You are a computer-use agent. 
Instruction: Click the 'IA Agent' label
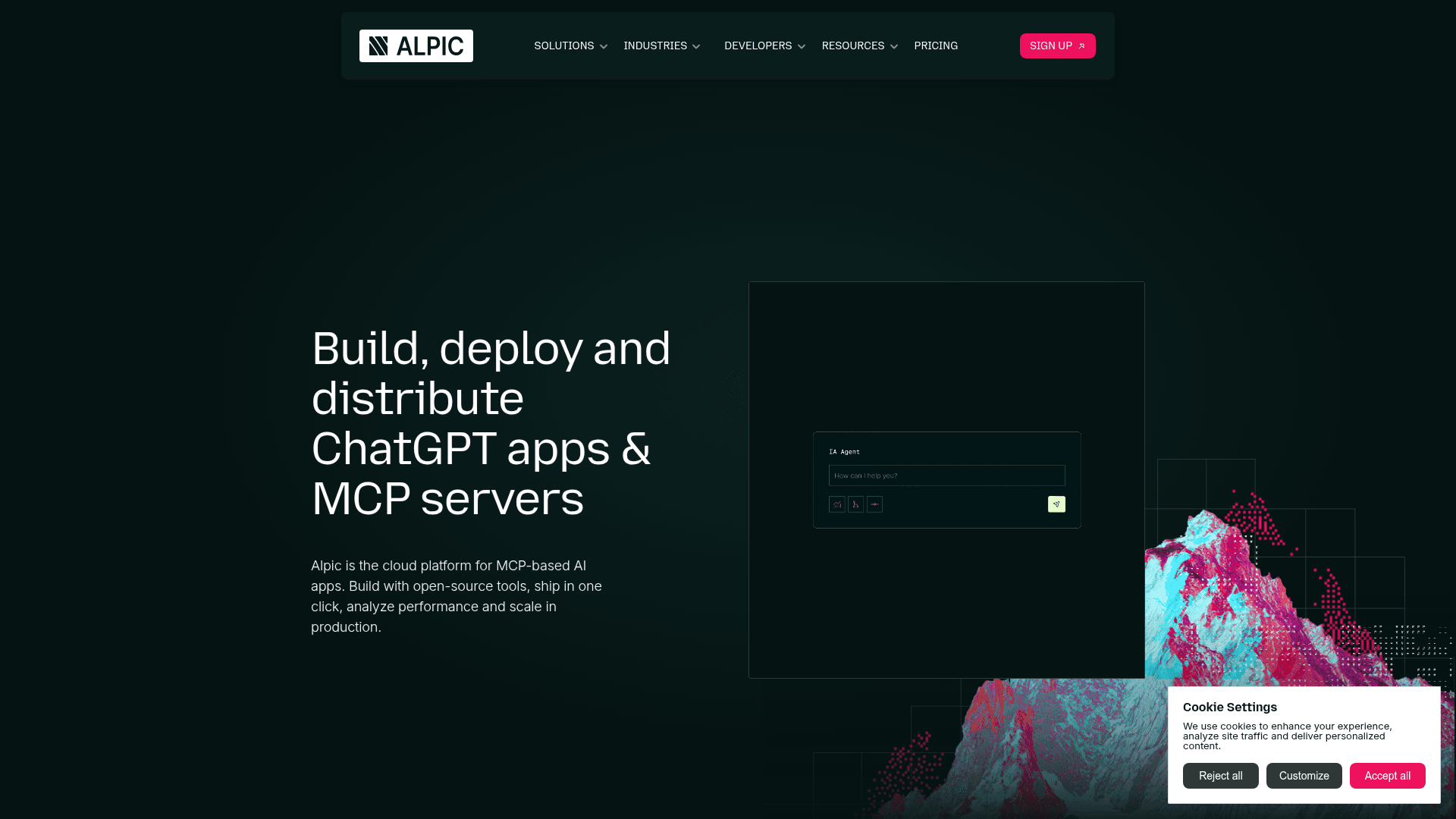coord(844,452)
